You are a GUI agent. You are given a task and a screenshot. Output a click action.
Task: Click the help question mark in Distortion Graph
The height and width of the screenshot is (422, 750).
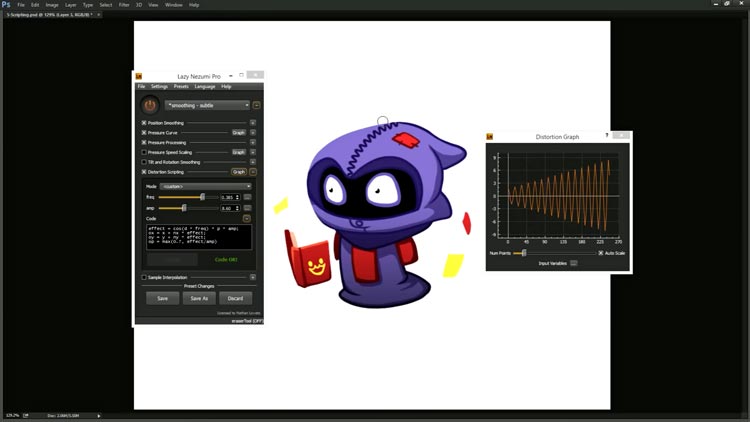(606, 136)
